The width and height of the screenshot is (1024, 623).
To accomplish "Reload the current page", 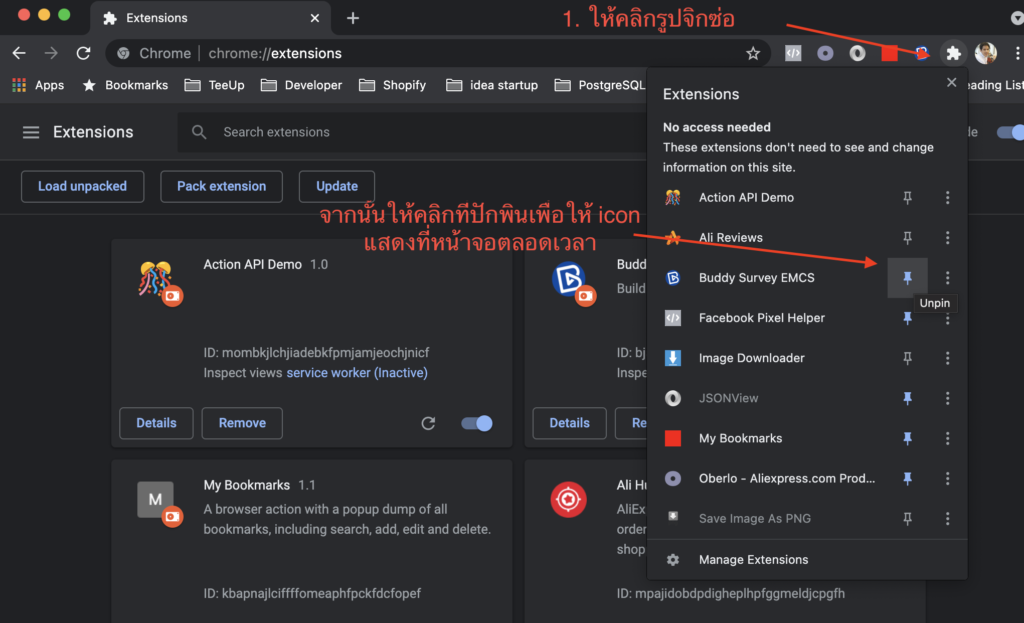I will click(x=83, y=53).
